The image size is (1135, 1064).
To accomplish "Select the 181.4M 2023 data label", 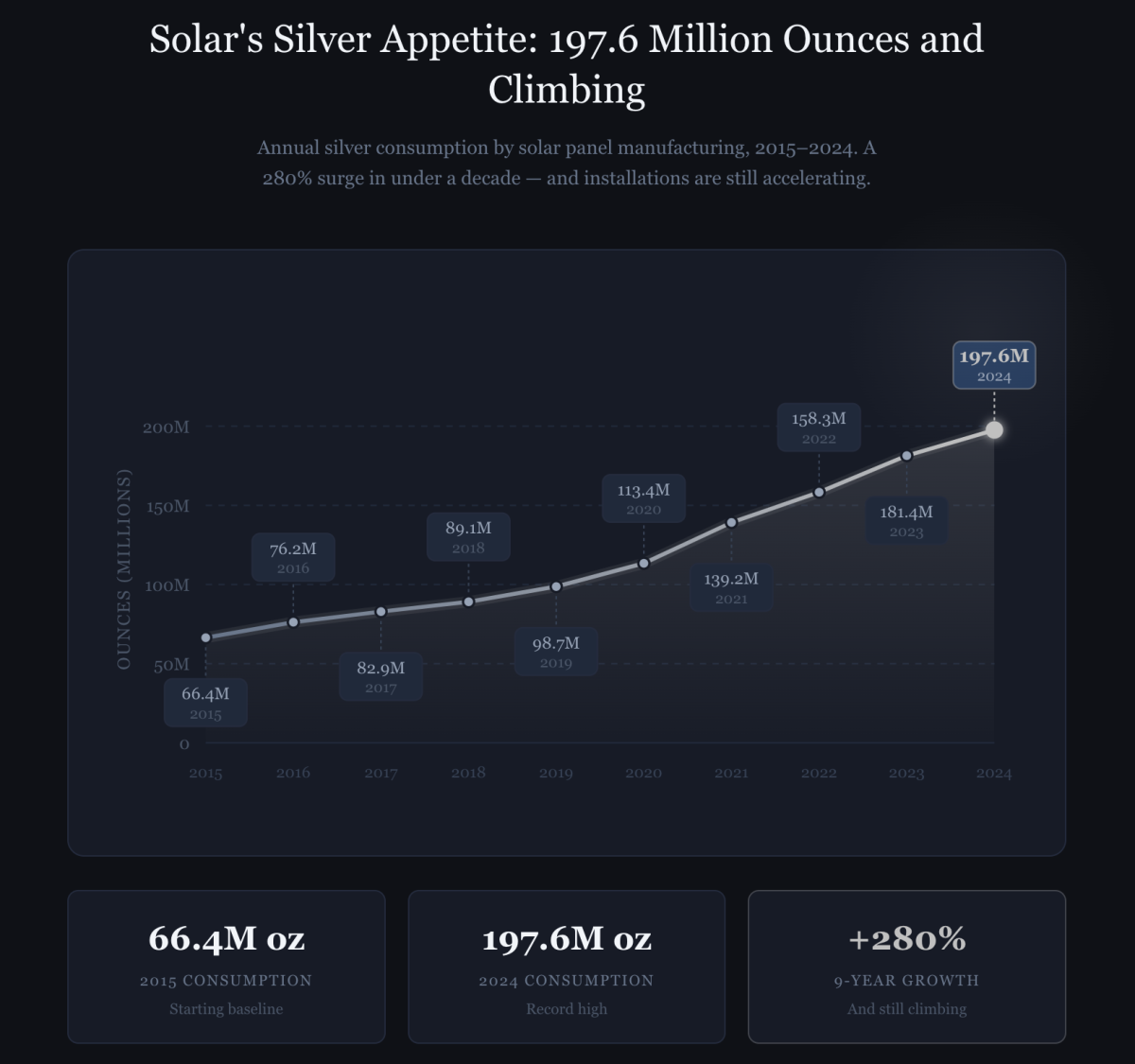I will coord(906,520).
